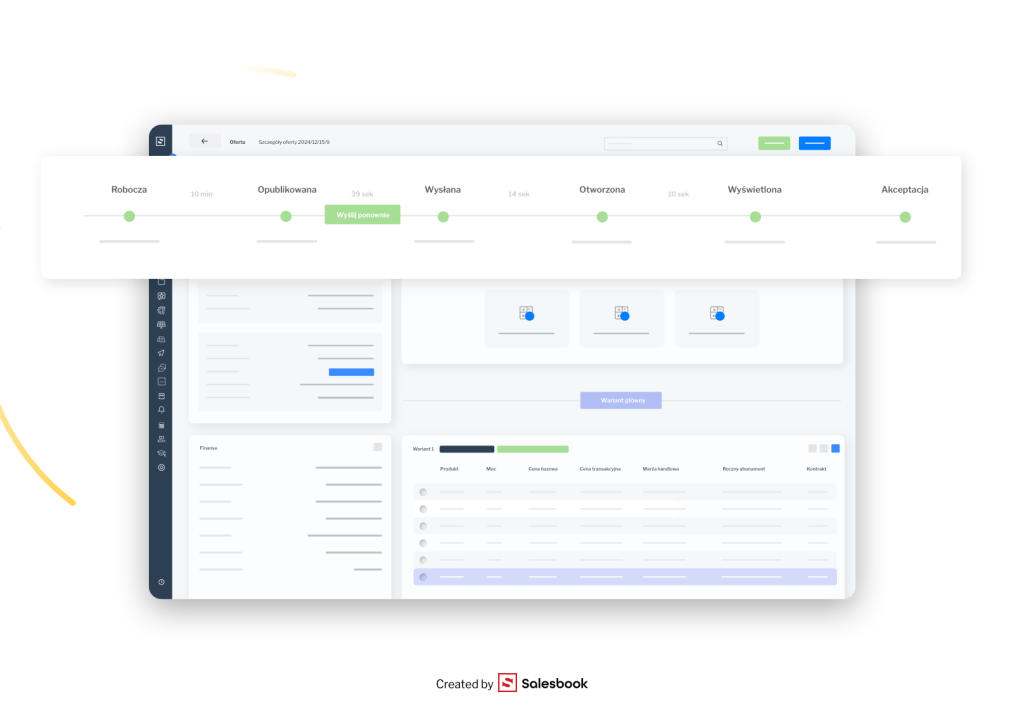Screen dimensions: 1024x706
Task: Click the Otworzona timeline step dot
Action: [x=602, y=217]
